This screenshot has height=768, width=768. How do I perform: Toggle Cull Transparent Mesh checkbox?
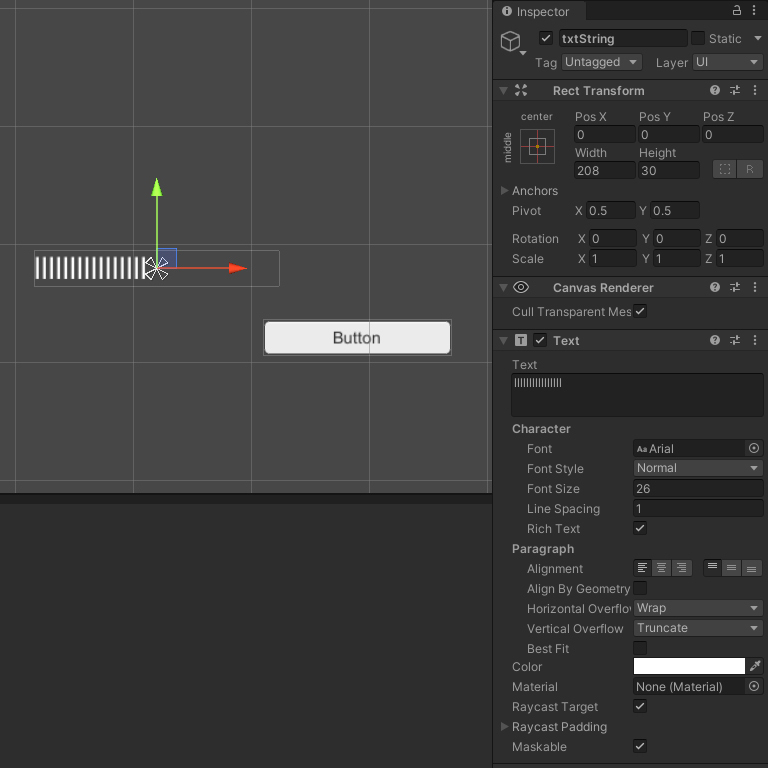[x=640, y=311]
